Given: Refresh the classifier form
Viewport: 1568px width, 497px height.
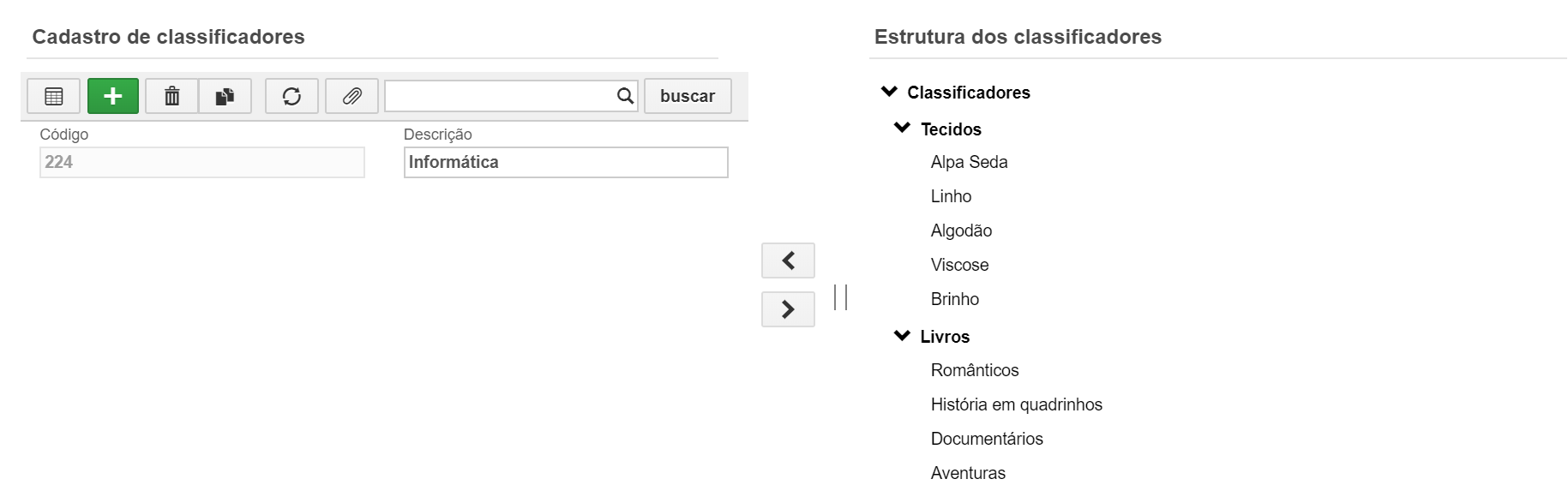Looking at the screenshot, I should coord(291,96).
